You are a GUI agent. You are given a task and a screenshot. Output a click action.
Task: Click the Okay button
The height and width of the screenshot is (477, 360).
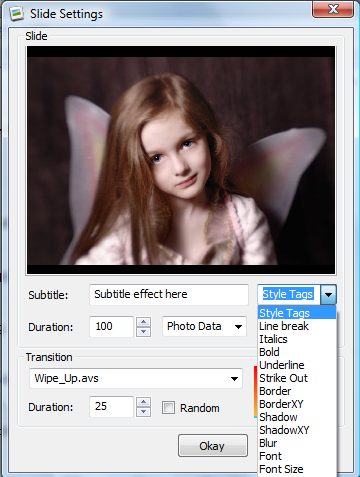(x=213, y=446)
